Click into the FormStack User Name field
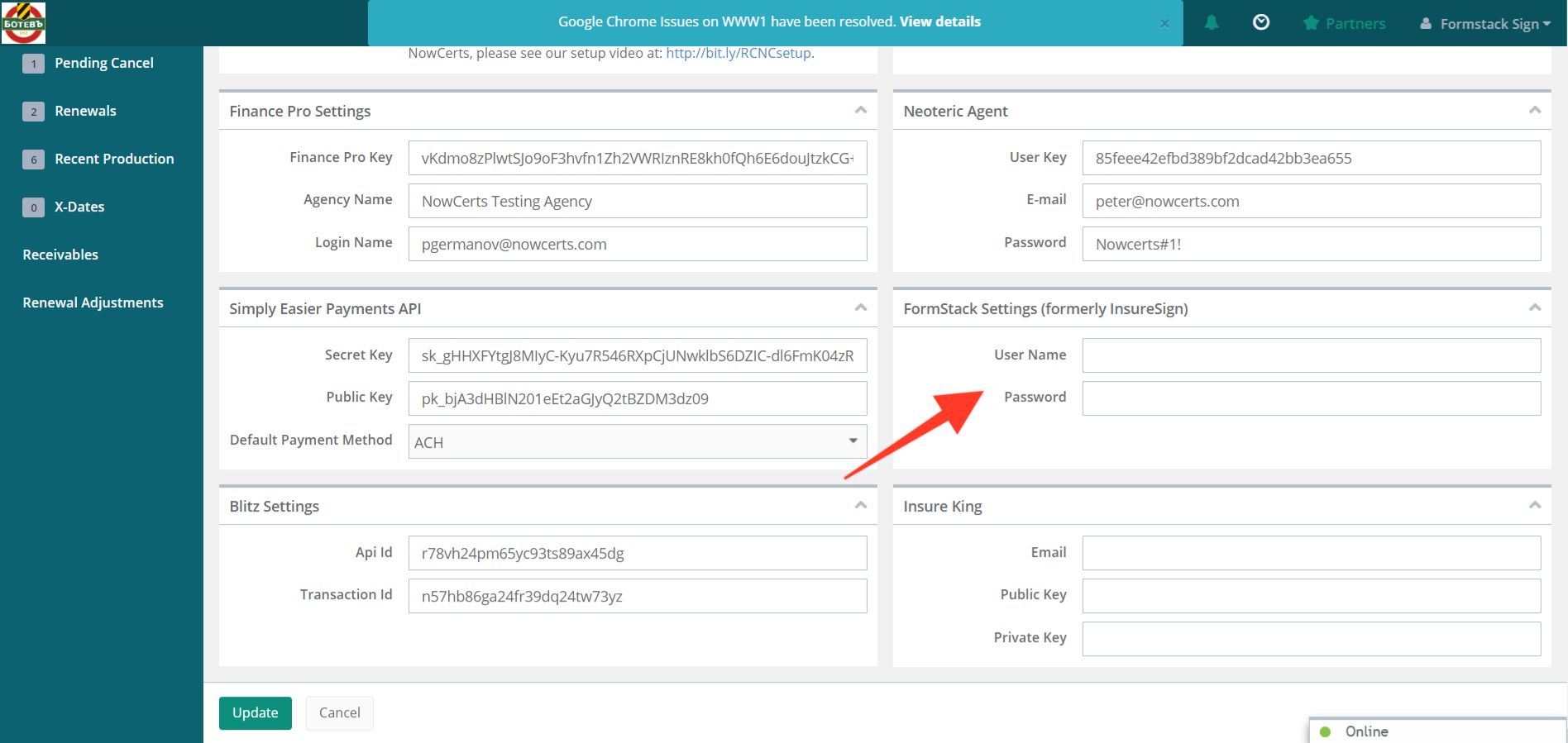 pos(1312,355)
